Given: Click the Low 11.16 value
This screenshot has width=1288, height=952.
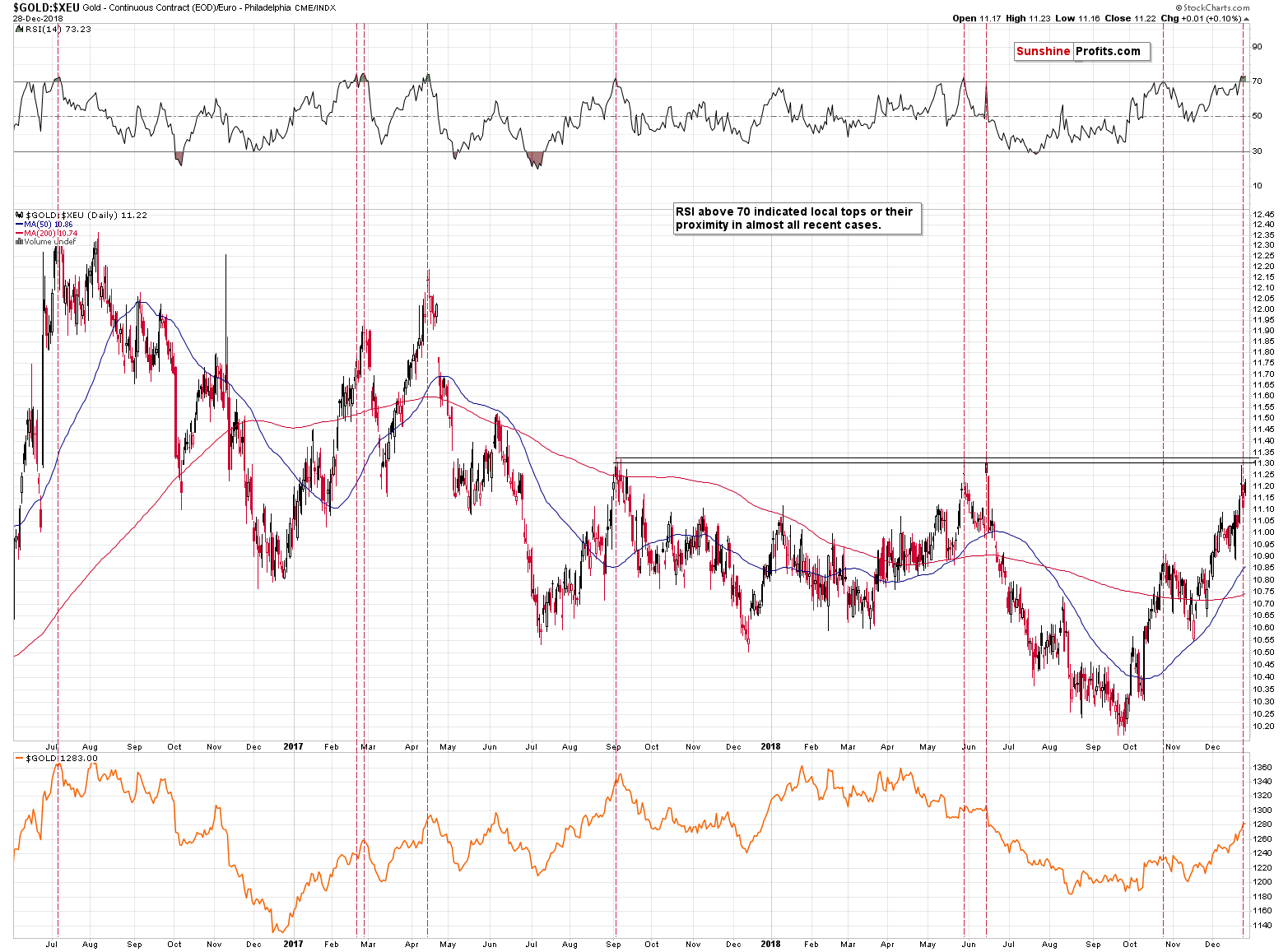Looking at the screenshot, I should [x=1077, y=18].
